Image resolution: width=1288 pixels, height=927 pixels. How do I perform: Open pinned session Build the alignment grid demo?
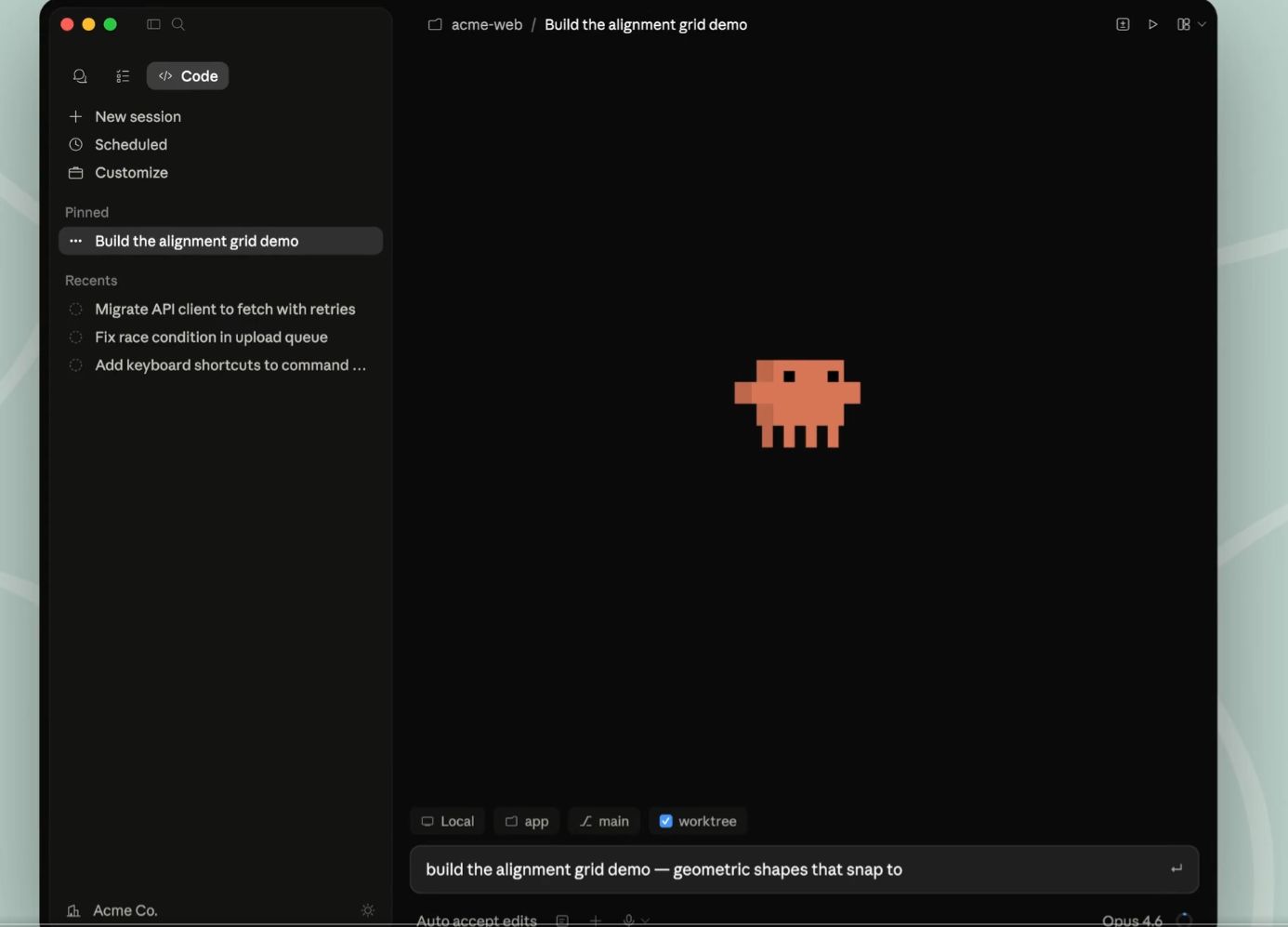pyautogui.click(x=220, y=241)
